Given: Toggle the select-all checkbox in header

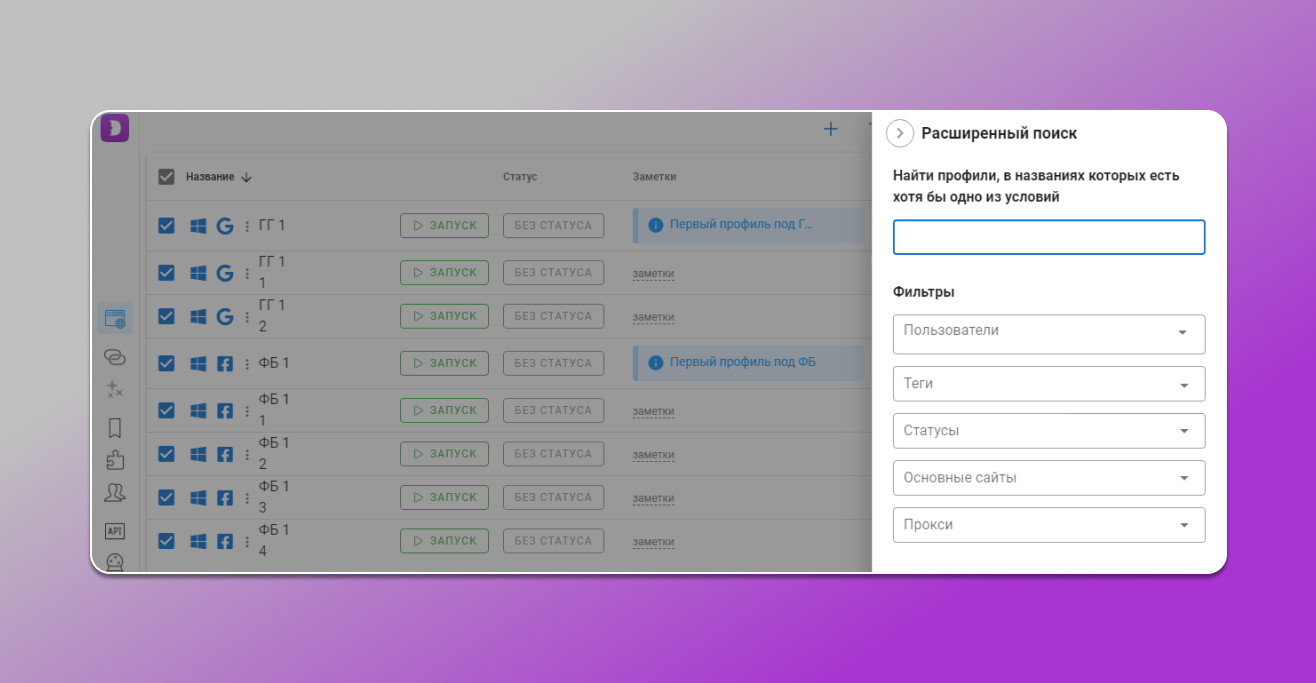Looking at the screenshot, I should (166, 177).
